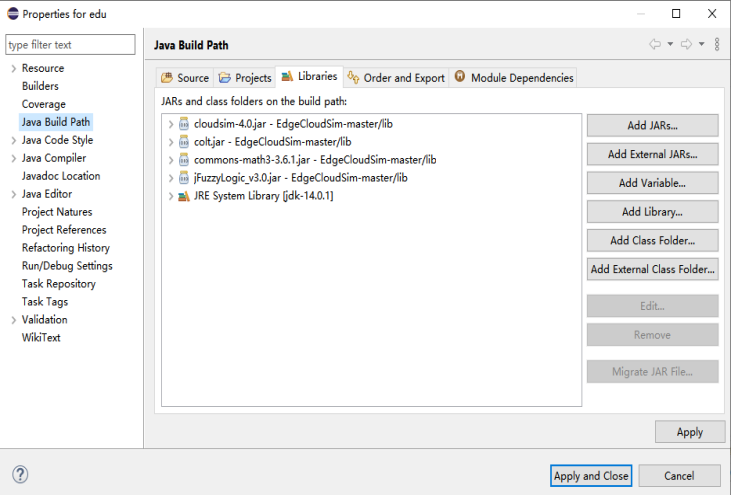Expand the Resource category

pos(14,69)
